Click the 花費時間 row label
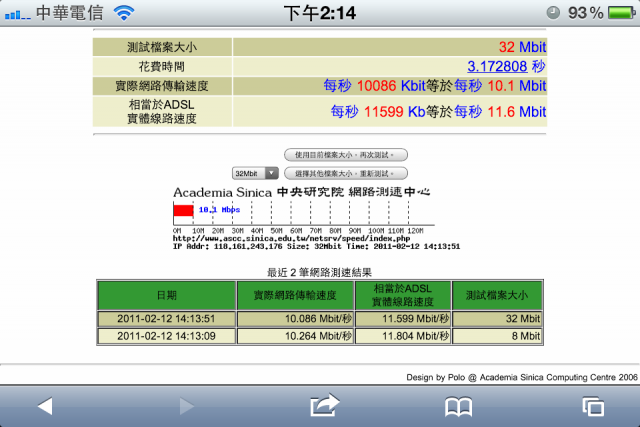Image resolution: width=640 pixels, height=427 pixels. pos(162,67)
